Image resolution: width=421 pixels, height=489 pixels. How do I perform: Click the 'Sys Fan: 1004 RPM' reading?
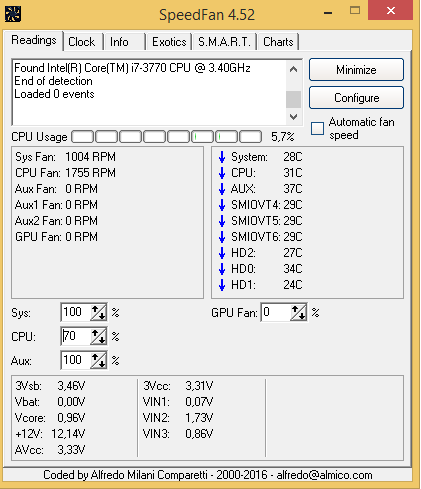point(65,157)
